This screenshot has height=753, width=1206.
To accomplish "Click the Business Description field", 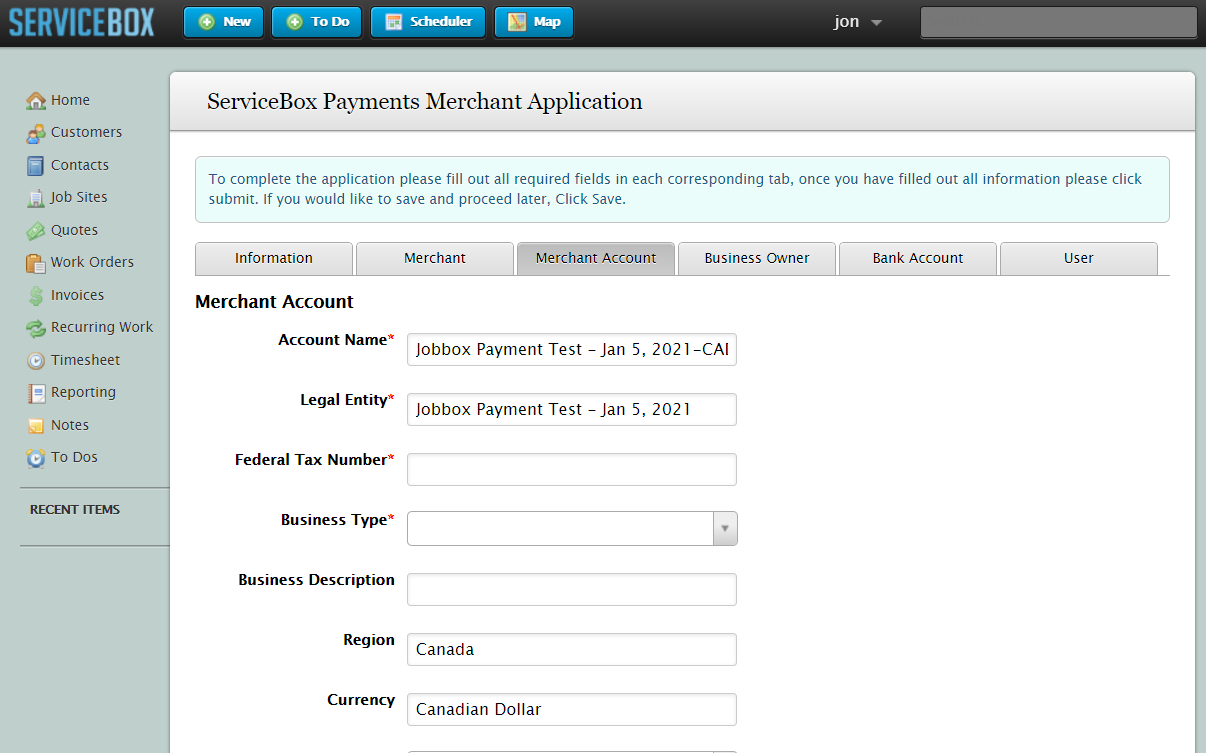I will pos(572,589).
